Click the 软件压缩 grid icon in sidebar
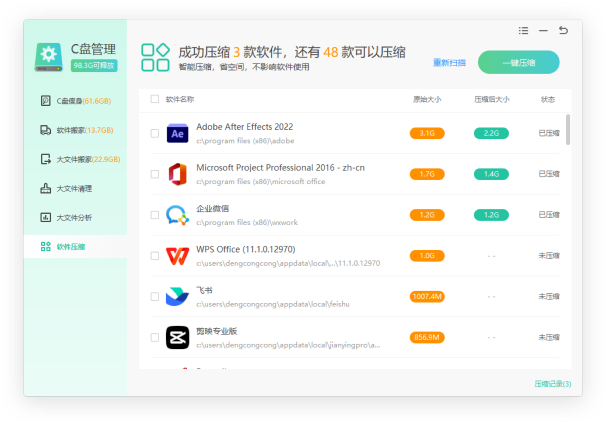Screen dimensions: 606x424 [x=46, y=247]
